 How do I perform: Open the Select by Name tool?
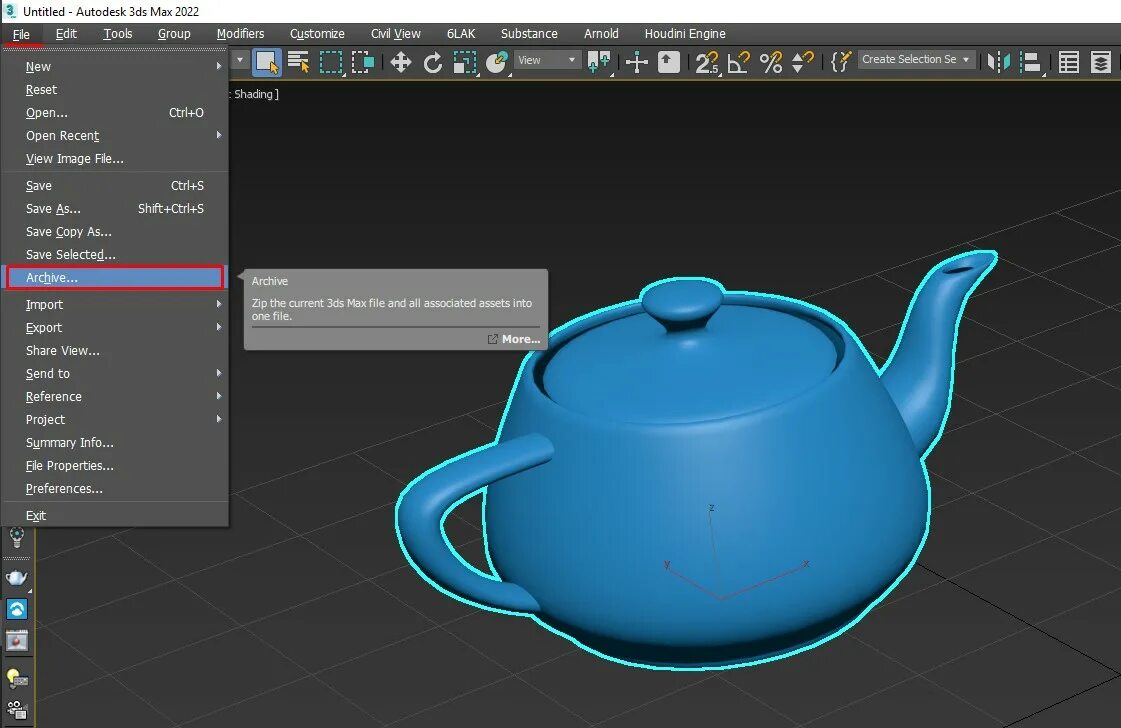[298, 62]
